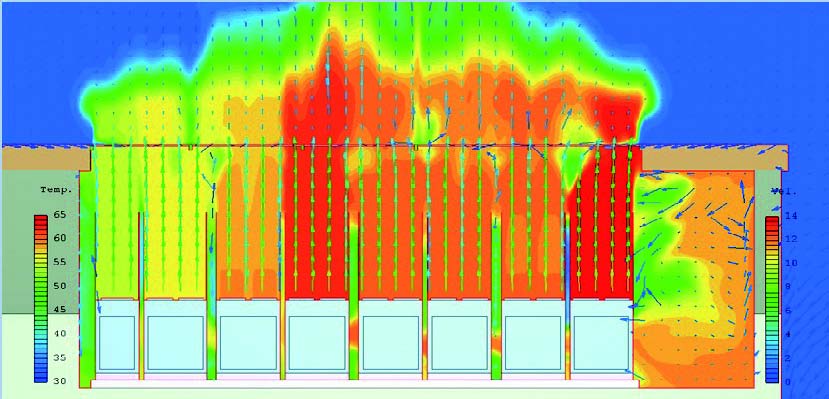Select the 2 value on velocity legend
829x399 pixels.
[x=787, y=358]
